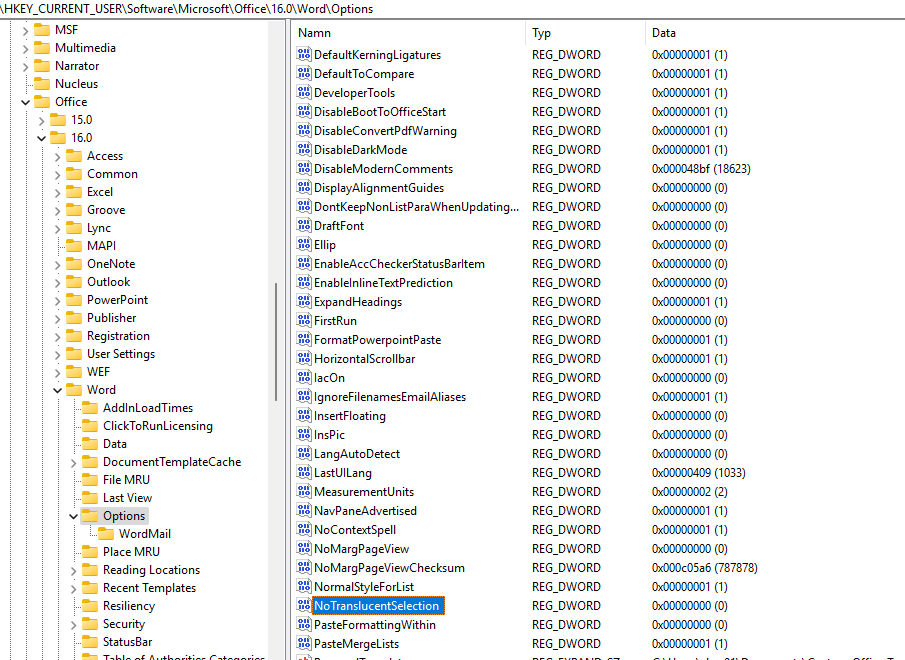Select the StatusBar key

128,642
